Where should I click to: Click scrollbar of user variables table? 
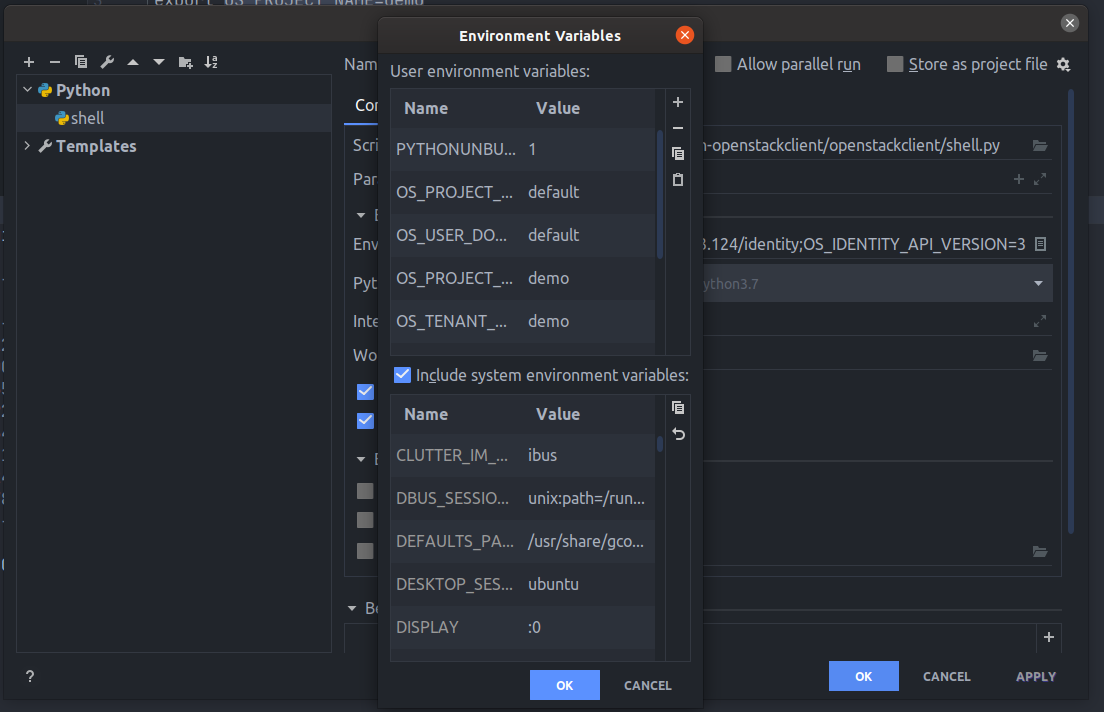[x=660, y=194]
